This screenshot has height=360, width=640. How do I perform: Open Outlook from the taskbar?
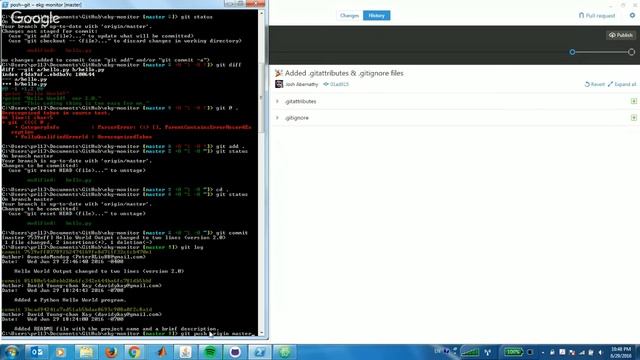pyautogui.click(x=37, y=352)
